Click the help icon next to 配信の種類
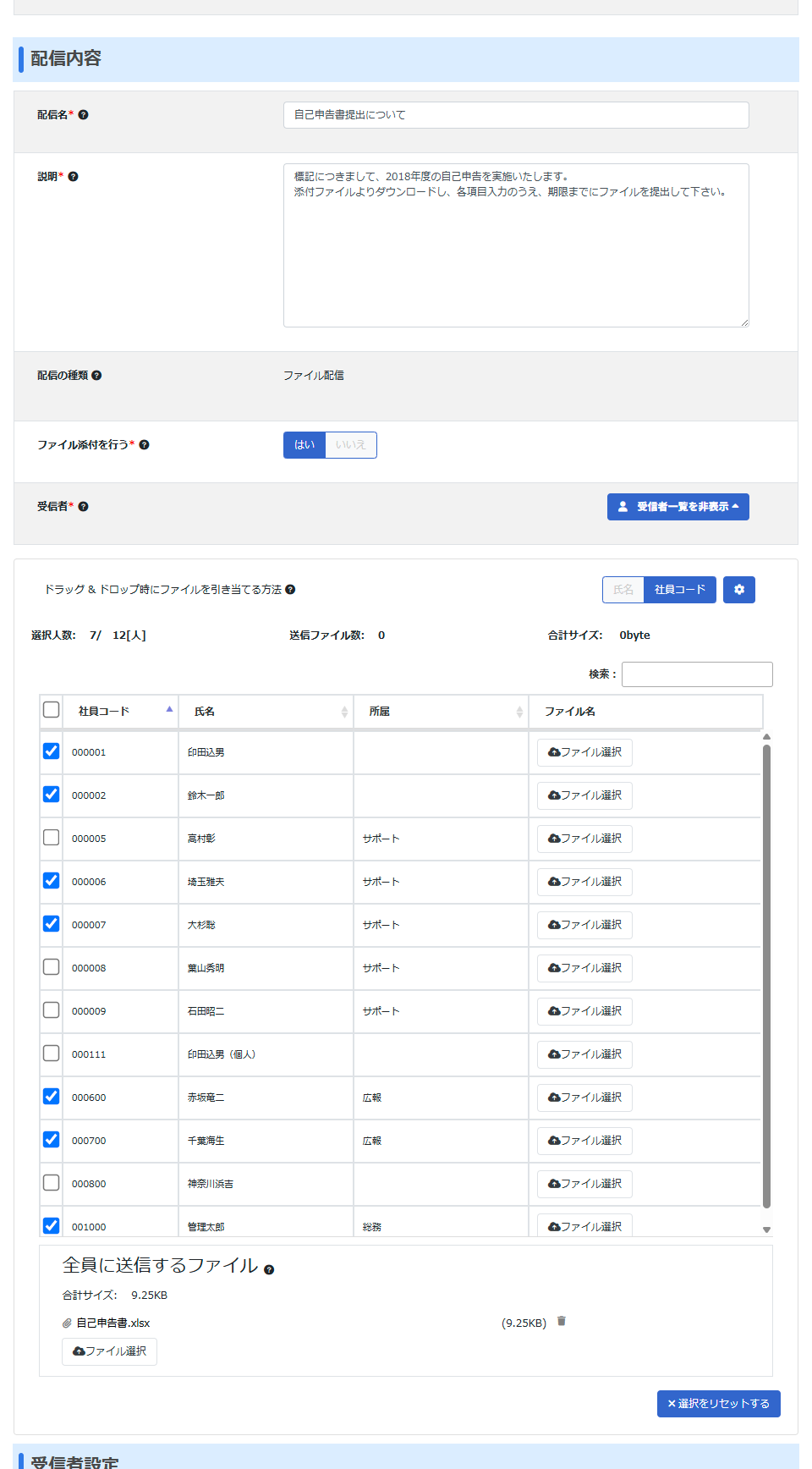Screen dimensions: 812x1469 (x=96, y=376)
